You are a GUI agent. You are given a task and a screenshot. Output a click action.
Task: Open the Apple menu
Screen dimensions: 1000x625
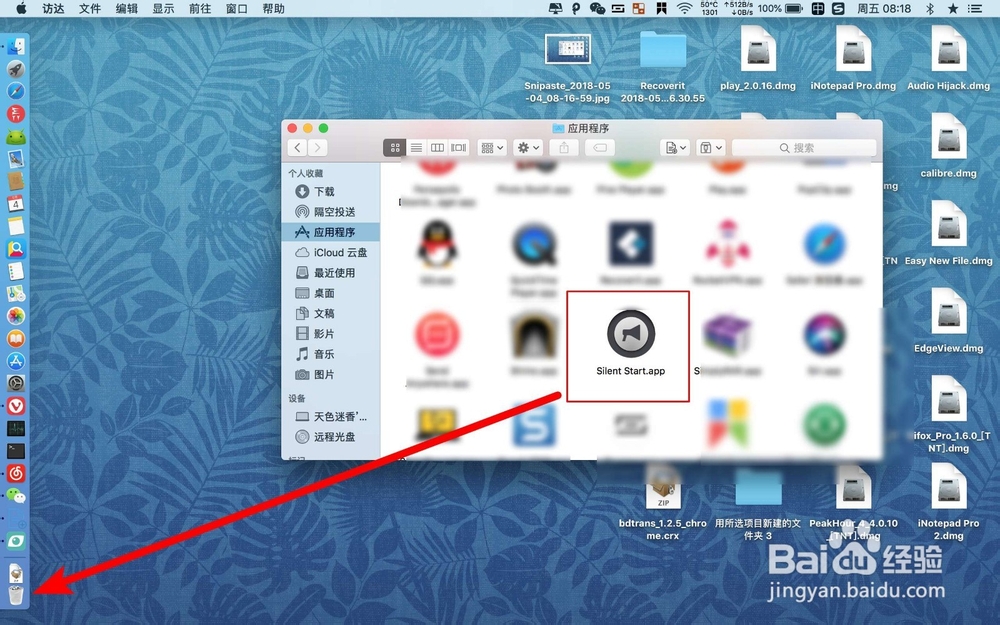tap(21, 8)
